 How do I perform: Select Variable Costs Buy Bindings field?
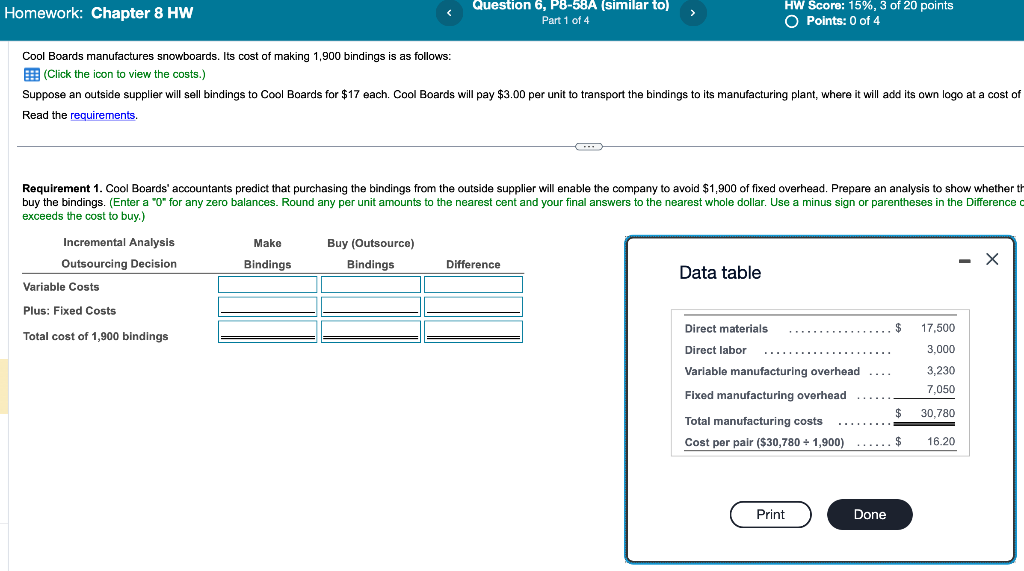[370, 284]
